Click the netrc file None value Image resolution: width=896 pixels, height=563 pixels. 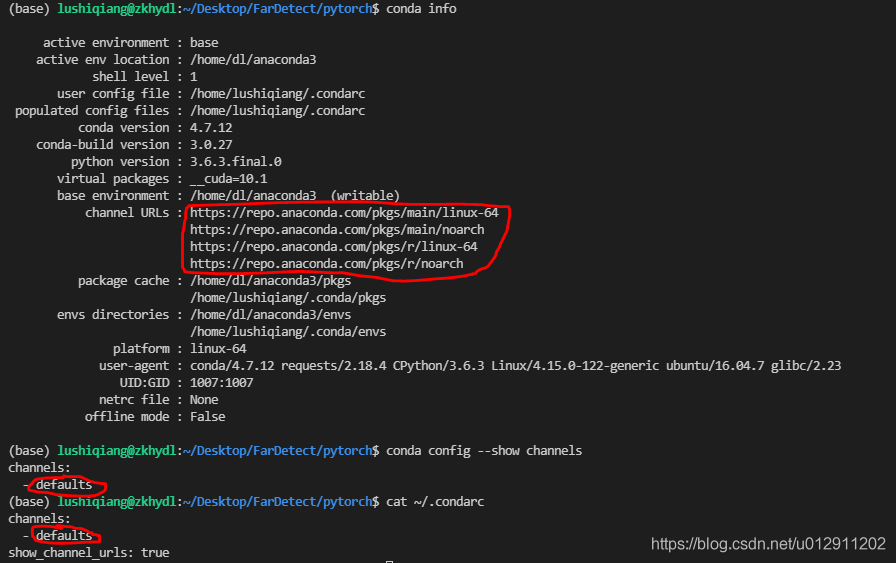(204, 400)
